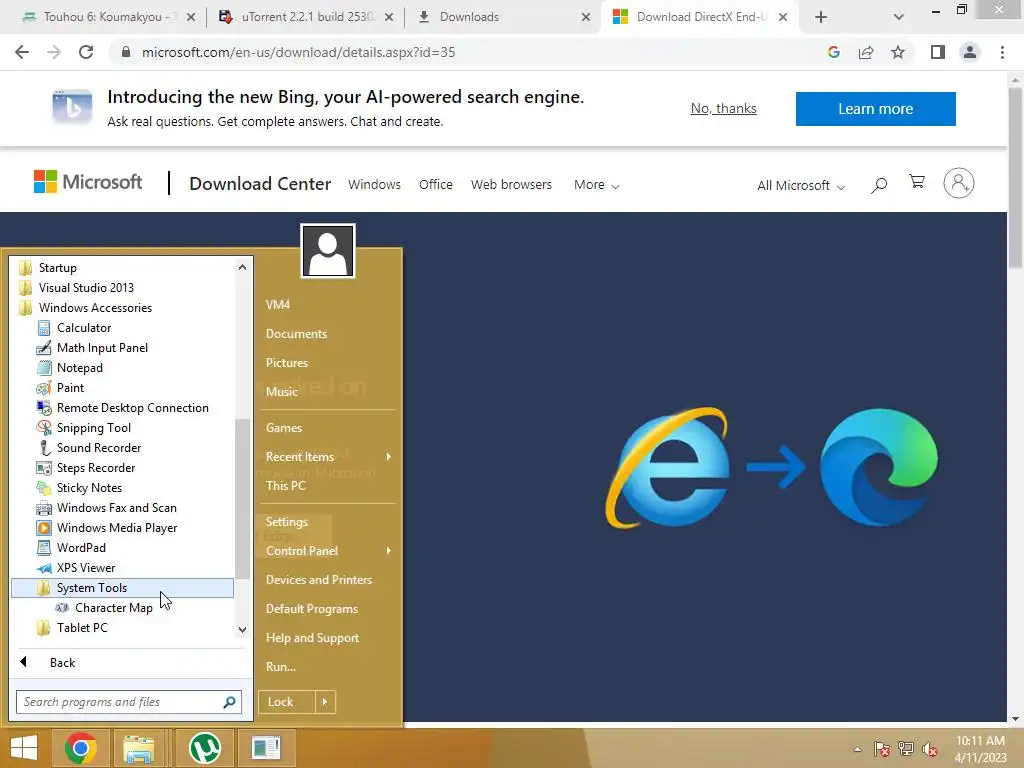
Task: Click the Microsoft site search magnifier
Action: (x=879, y=185)
